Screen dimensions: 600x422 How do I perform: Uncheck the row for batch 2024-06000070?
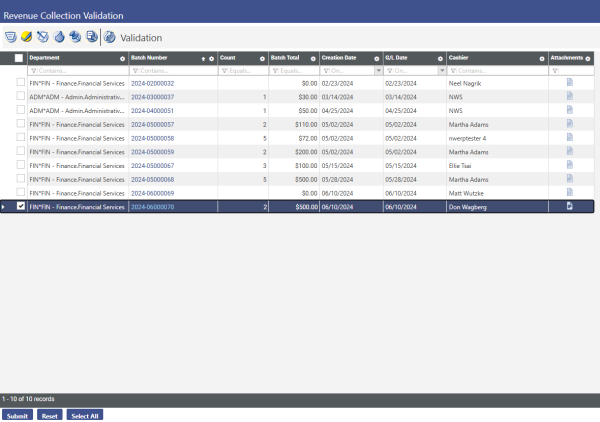(21, 206)
